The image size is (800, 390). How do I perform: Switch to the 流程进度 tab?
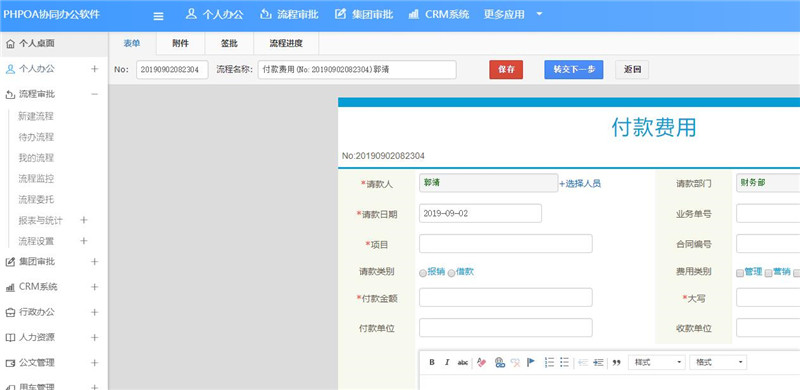[x=286, y=43]
